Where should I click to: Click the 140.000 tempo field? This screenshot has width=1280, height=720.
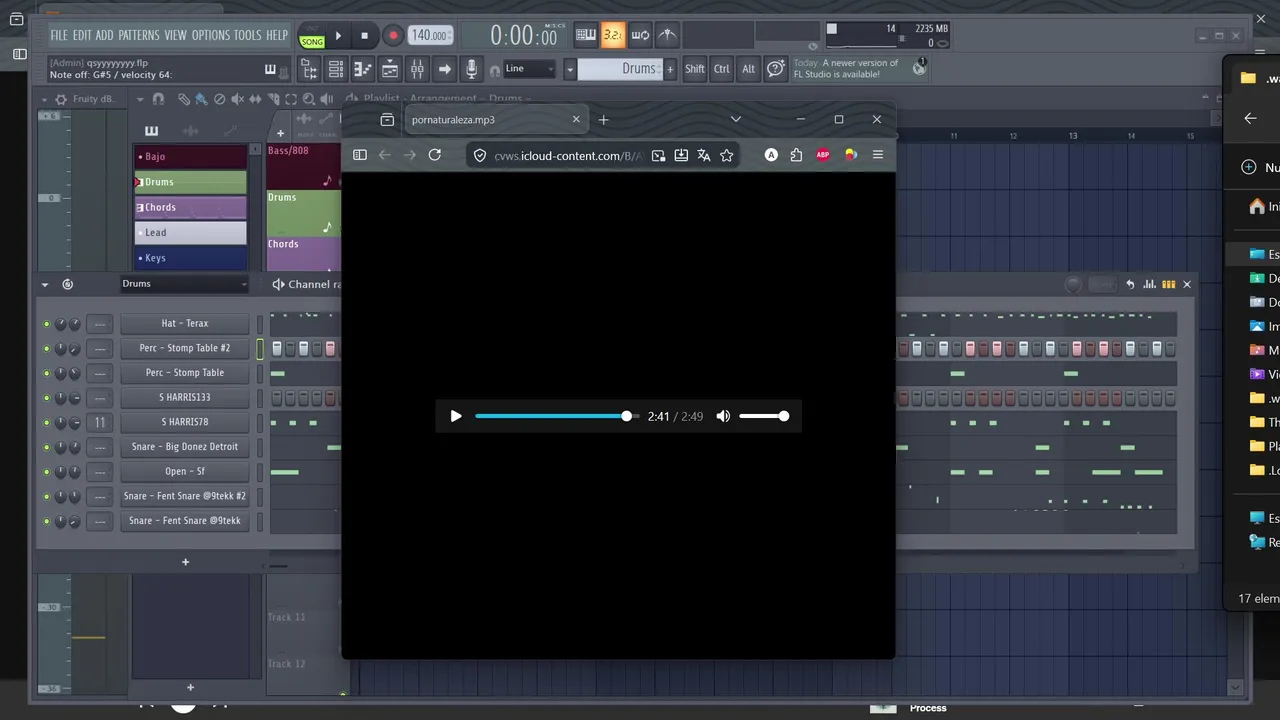coord(430,35)
